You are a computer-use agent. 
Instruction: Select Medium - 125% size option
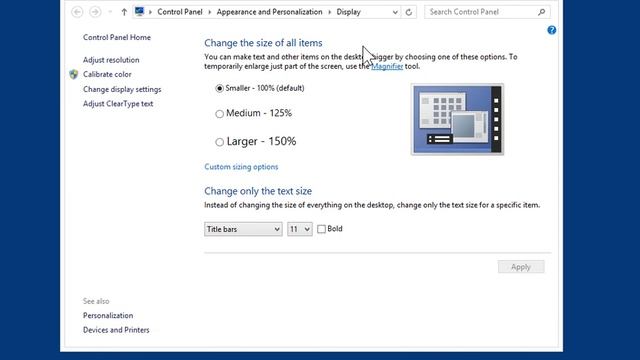220,113
